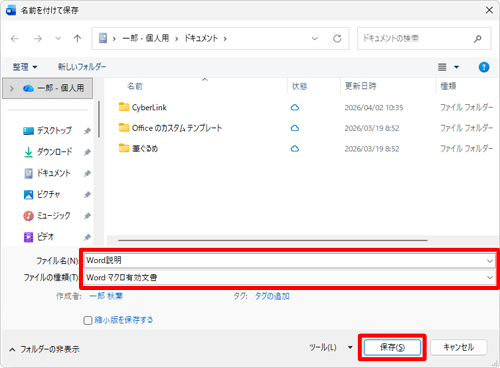Sort by 更新日時 column header
The width and height of the screenshot is (500, 368).
click(x=360, y=87)
